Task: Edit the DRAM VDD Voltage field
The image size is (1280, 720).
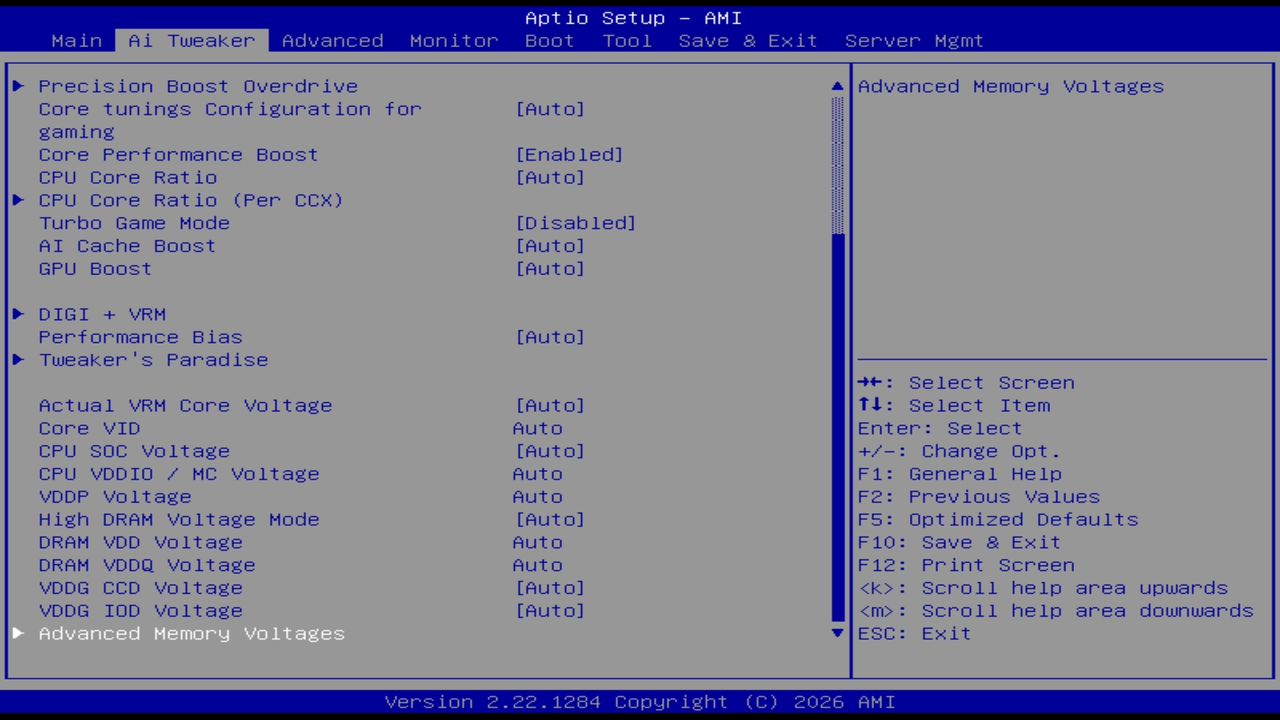Action: (x=538, y=542)
